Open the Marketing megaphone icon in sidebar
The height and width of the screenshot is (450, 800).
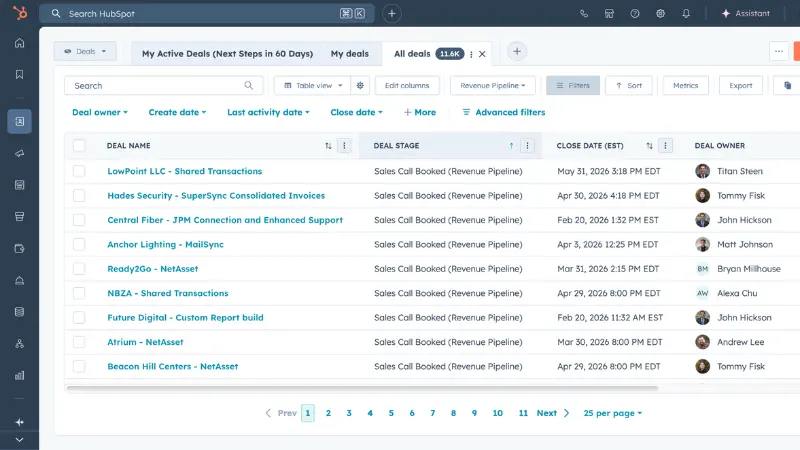pyautogui.click(x=19, y=153)
